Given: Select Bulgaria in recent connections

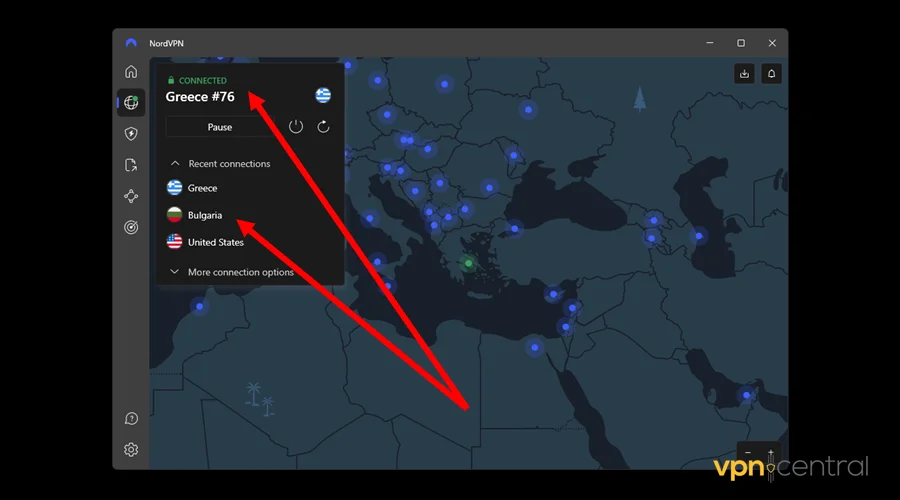Looking at the screenshot, I should click(204, 215).
